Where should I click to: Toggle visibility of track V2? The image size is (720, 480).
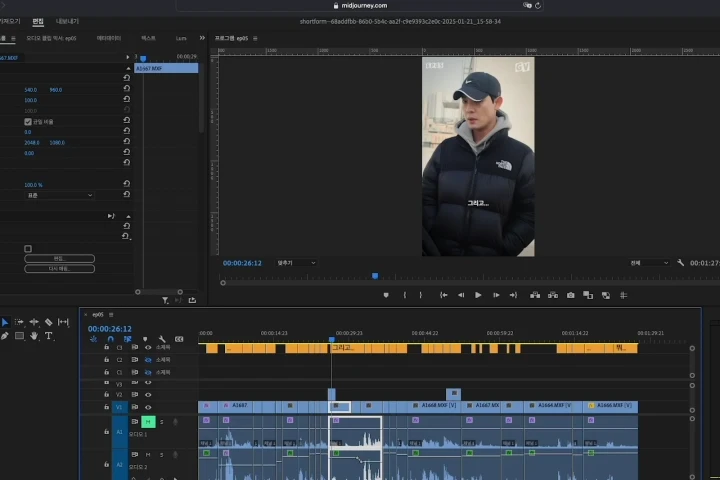[148, 395]
